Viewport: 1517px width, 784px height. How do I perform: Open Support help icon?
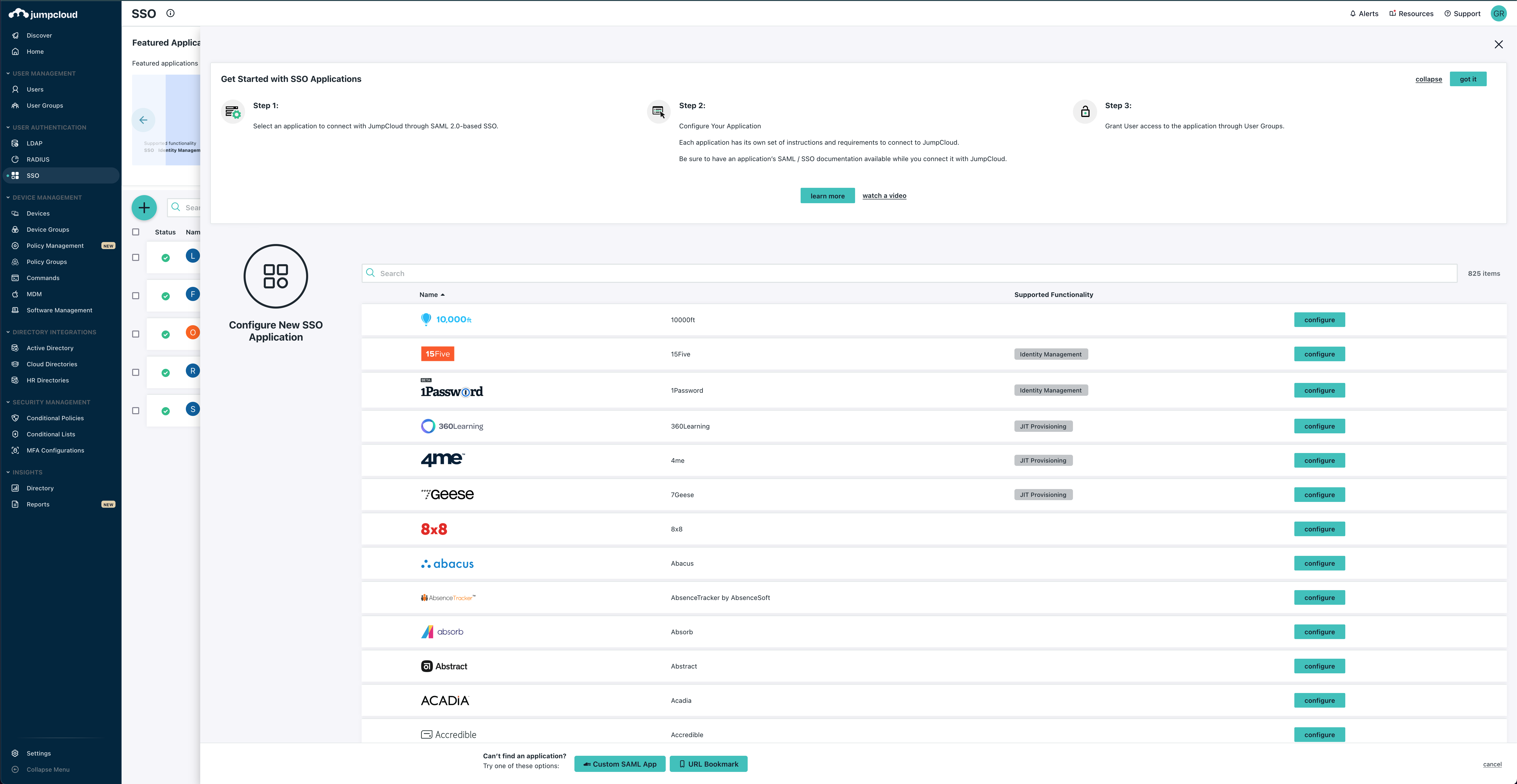coord(1447,14)
